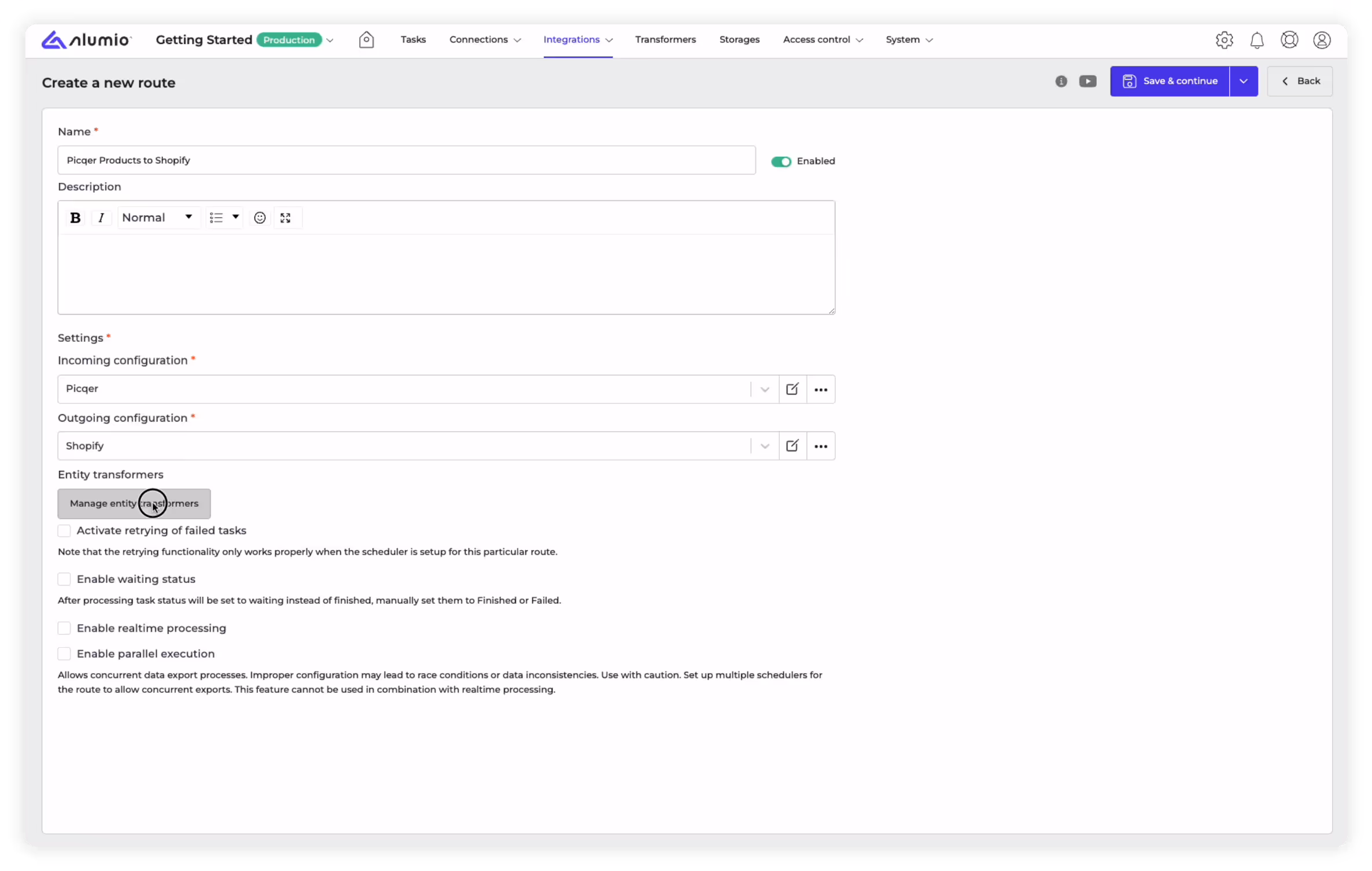
Task: Enable parallel execution checkbox
Action: 64,654
